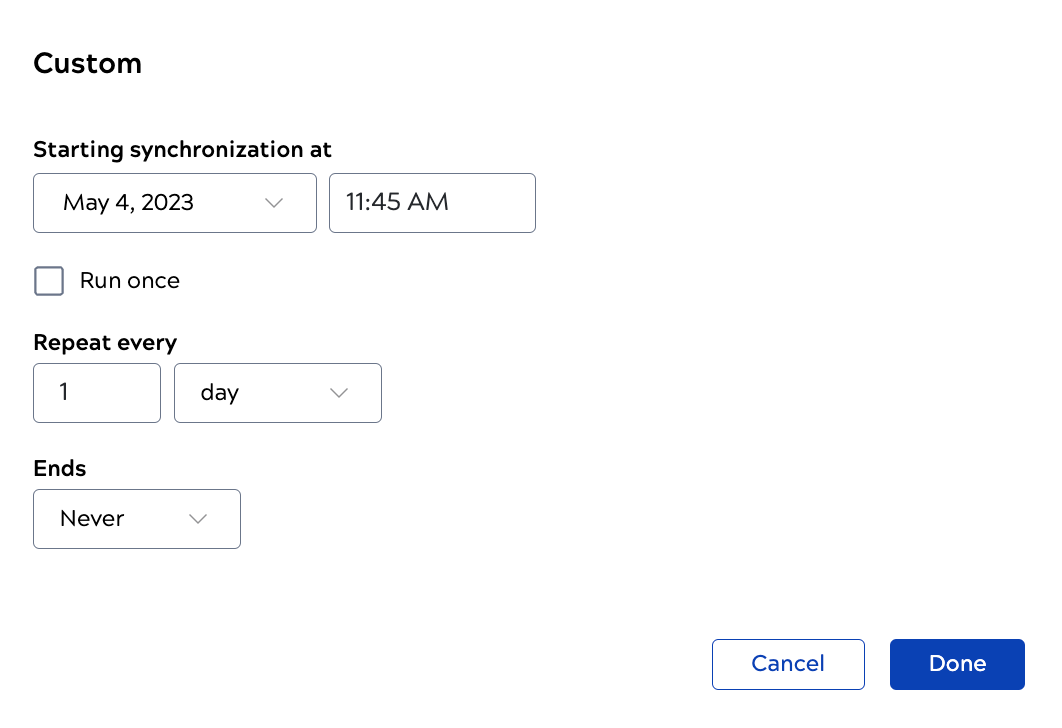Click the Ends label
1062x728 pixels.
click(60, 468)
